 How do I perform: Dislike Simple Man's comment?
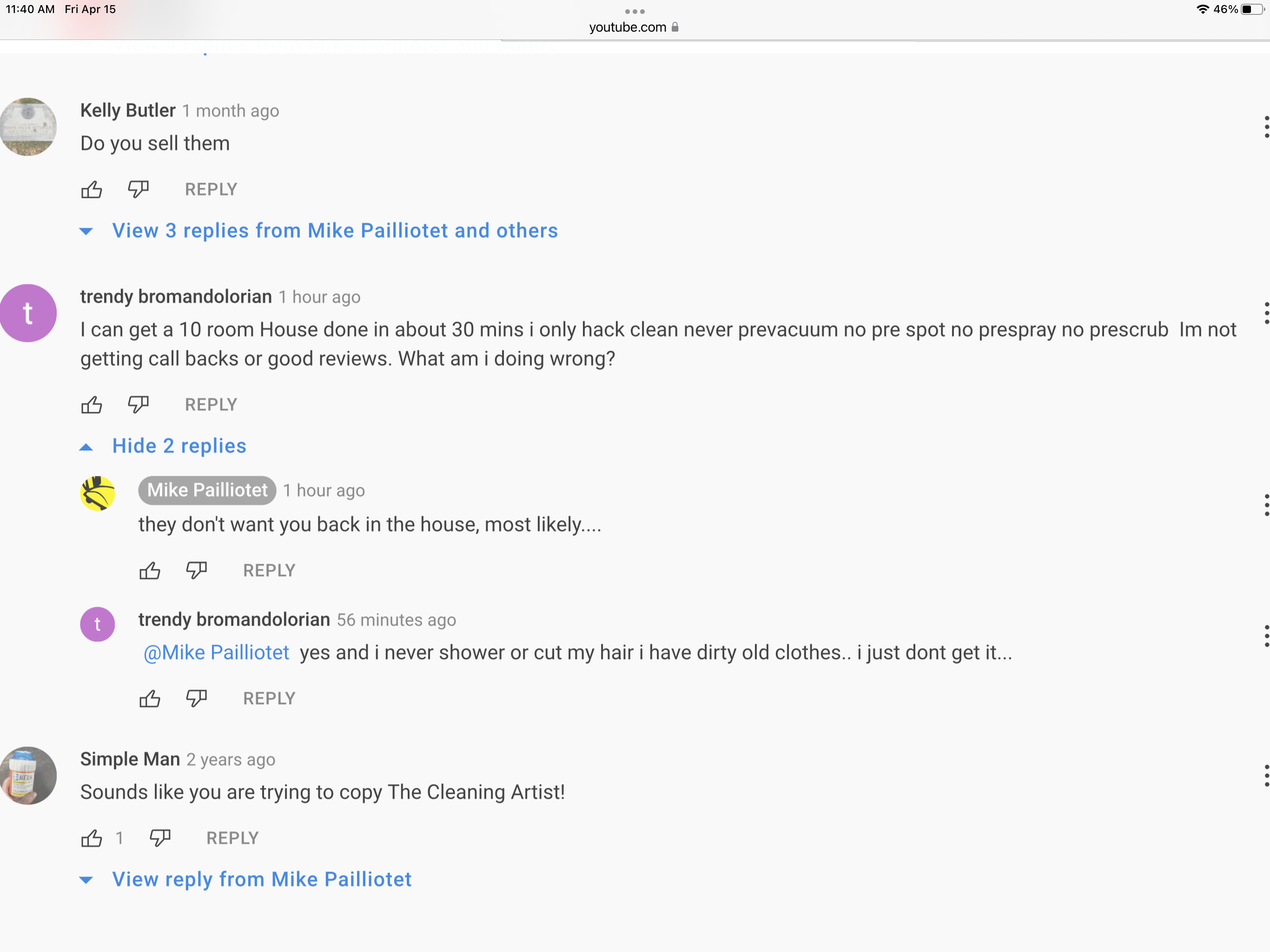[x=160, y=838]
